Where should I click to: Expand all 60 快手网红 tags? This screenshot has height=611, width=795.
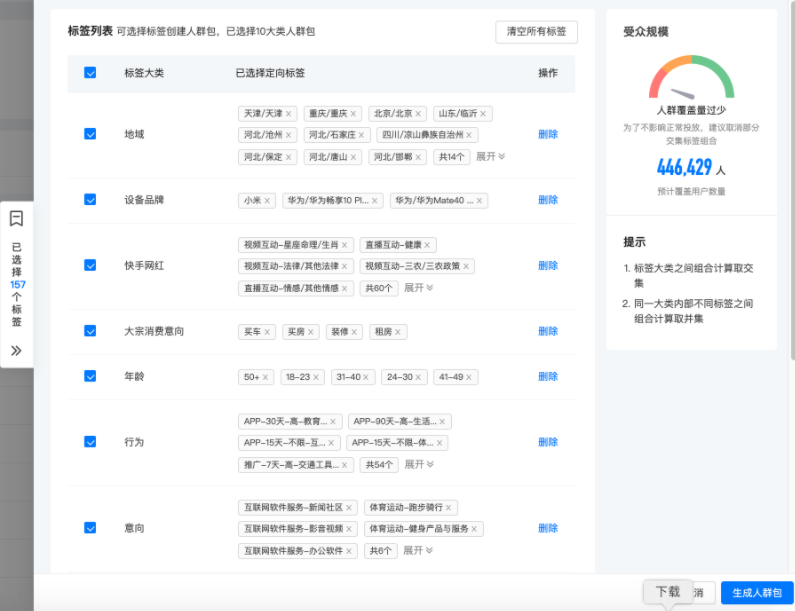(x=418, y=288)
